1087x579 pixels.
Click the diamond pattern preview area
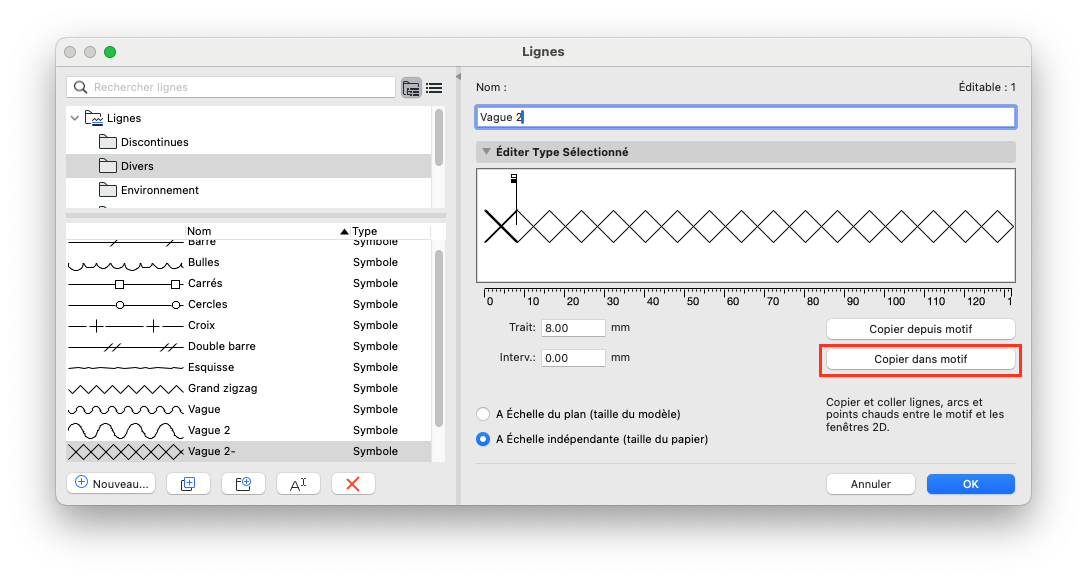point(746,225)
